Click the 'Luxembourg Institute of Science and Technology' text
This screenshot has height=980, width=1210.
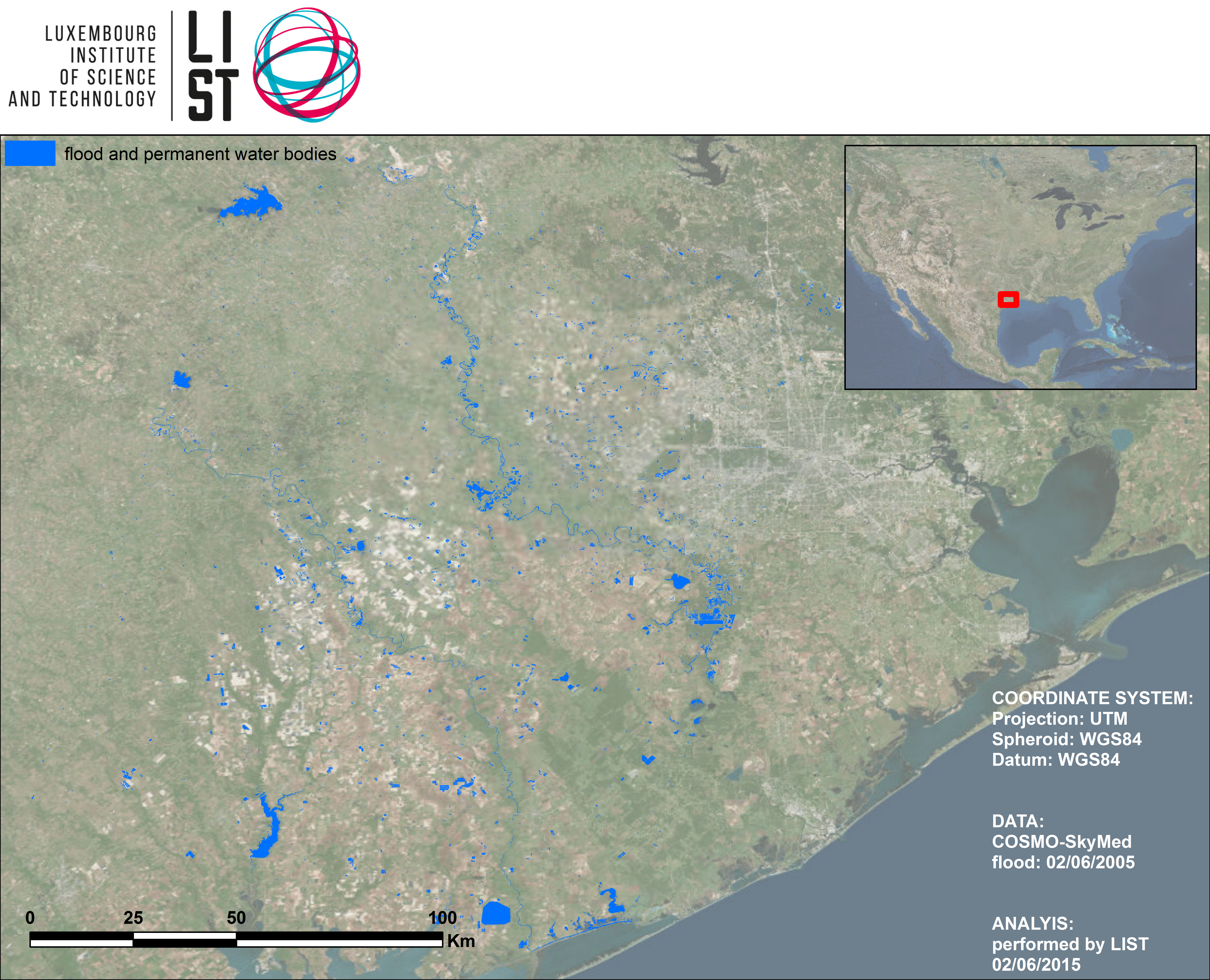82,66
